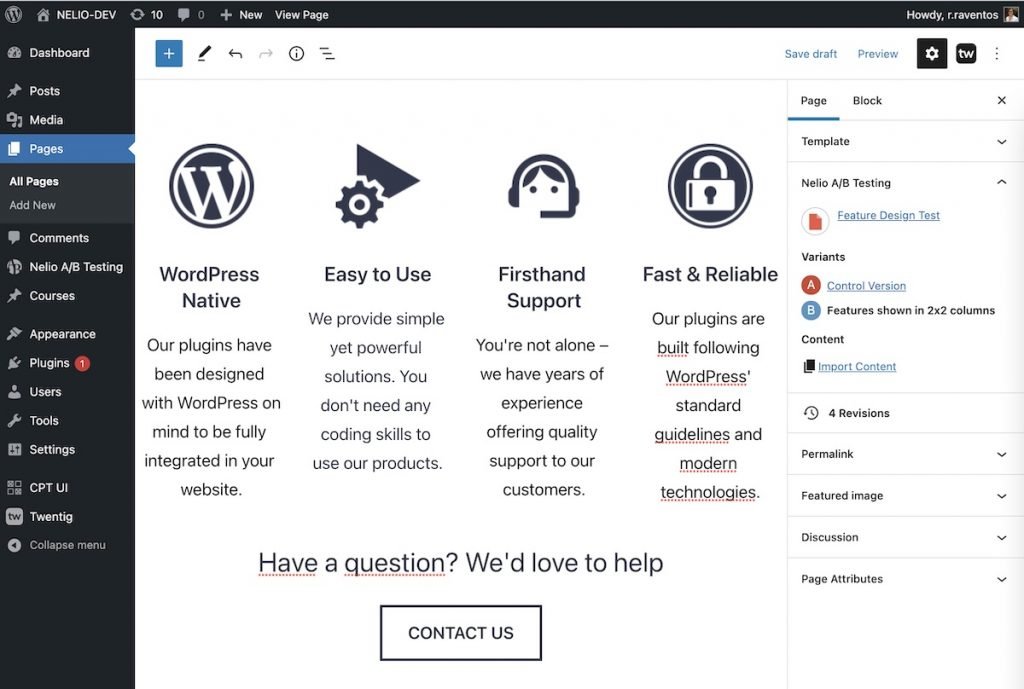Expand the Permalink panel
The width and height of the screenshot is (1024, 689).
click(x=904, y=454)
